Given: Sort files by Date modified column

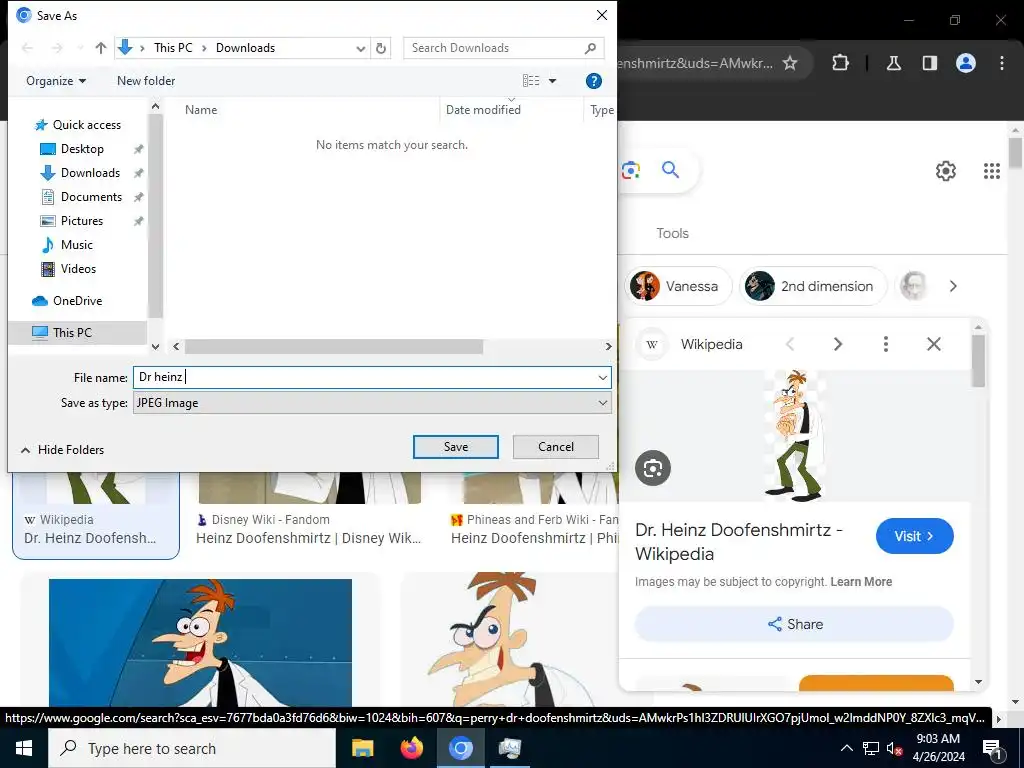Looking at the screenshot, I should click(x=483, y=110).
